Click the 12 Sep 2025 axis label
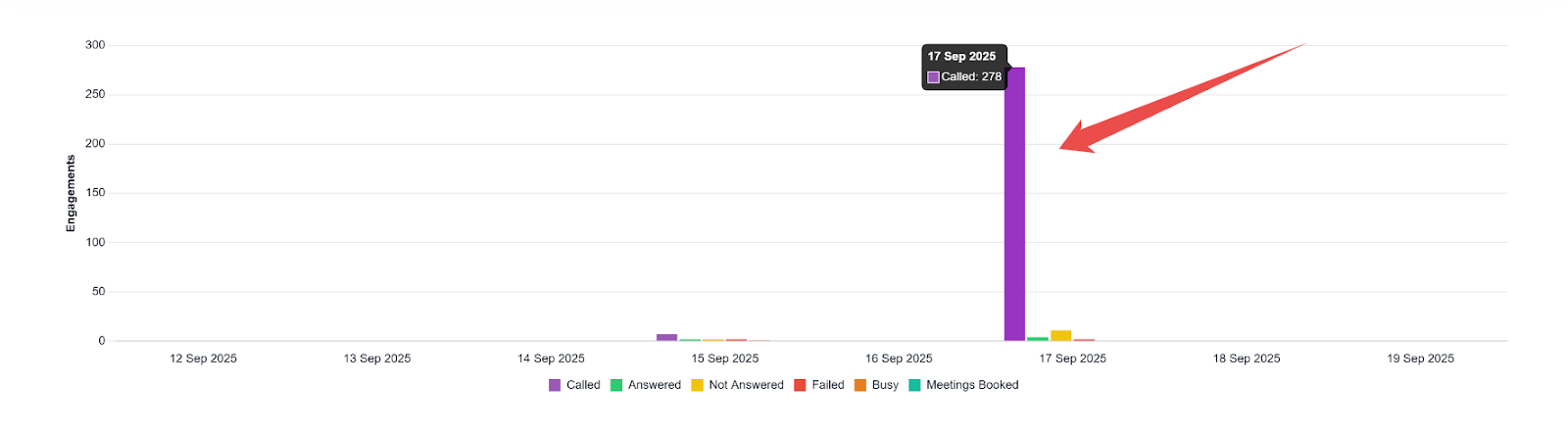 [203, 359]
